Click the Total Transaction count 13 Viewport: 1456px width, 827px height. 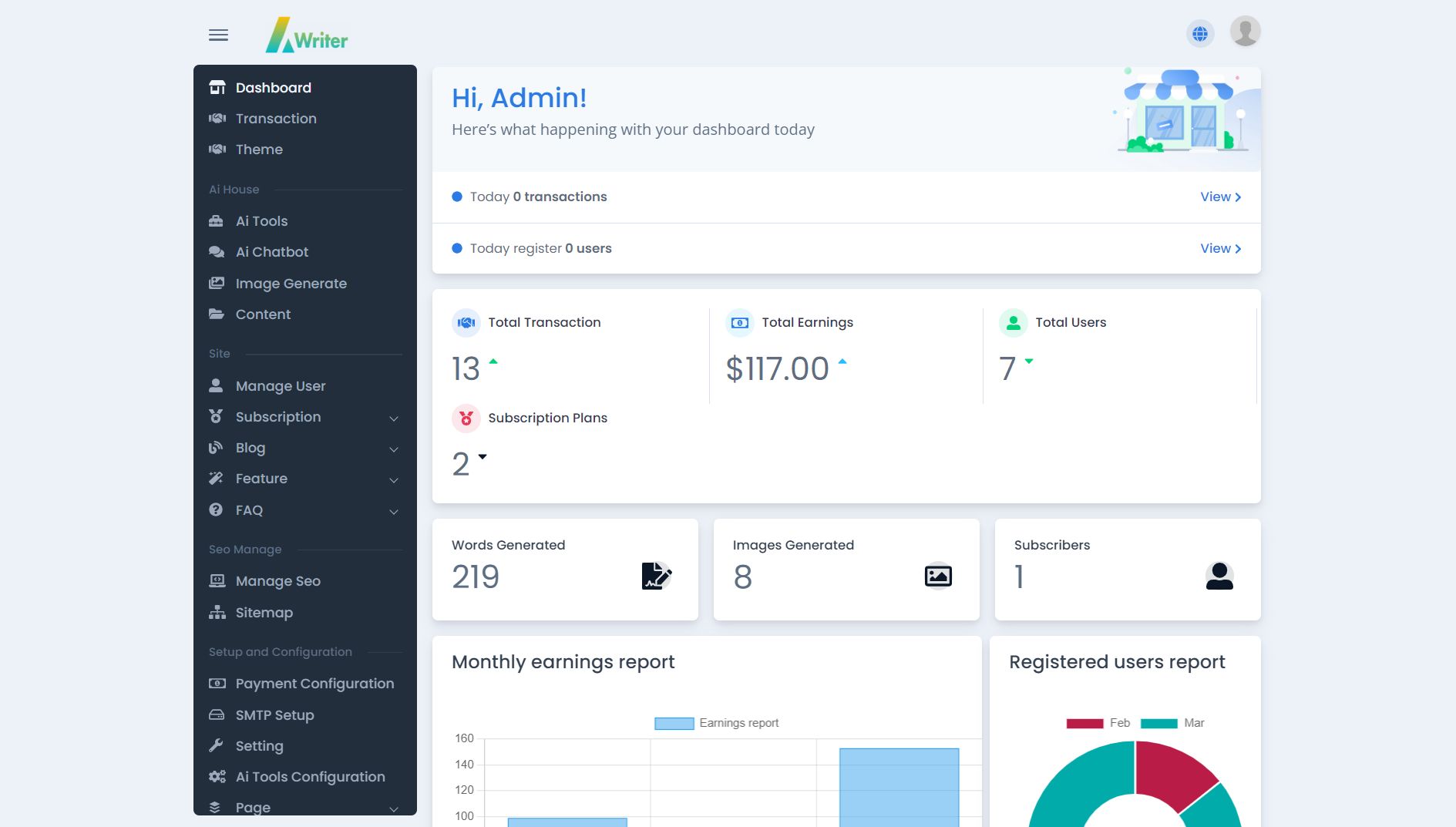point(466,369)
